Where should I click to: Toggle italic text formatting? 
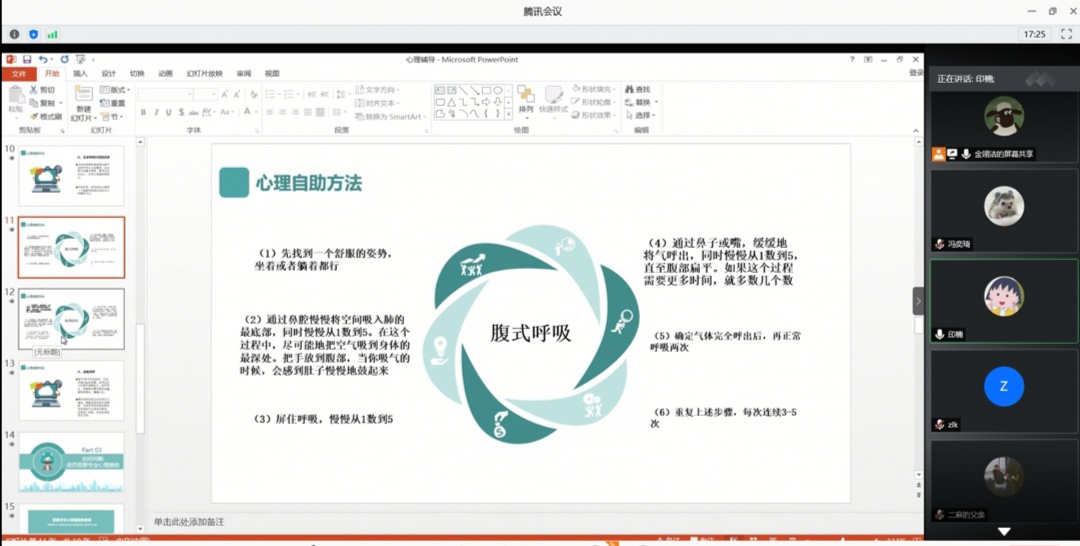click(156, 112)
